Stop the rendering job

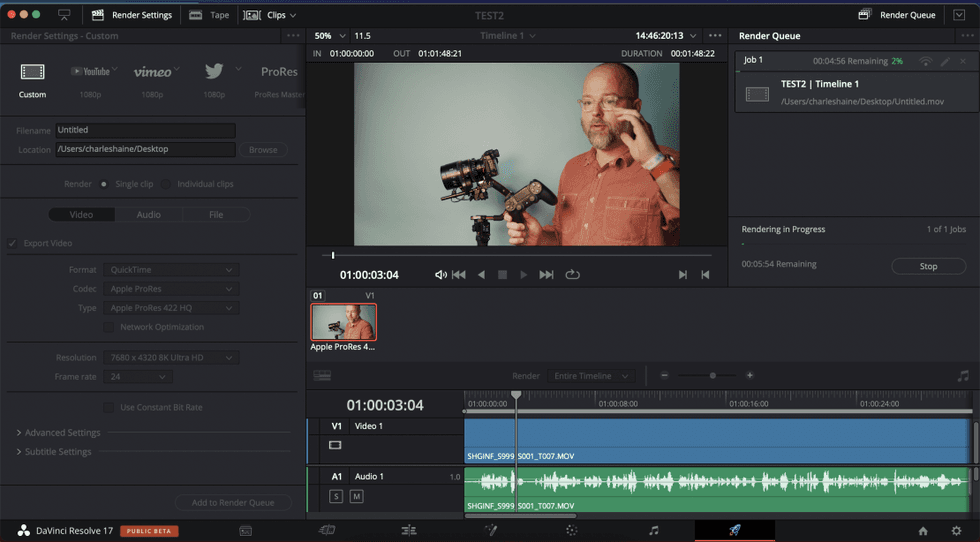(928, 266)
